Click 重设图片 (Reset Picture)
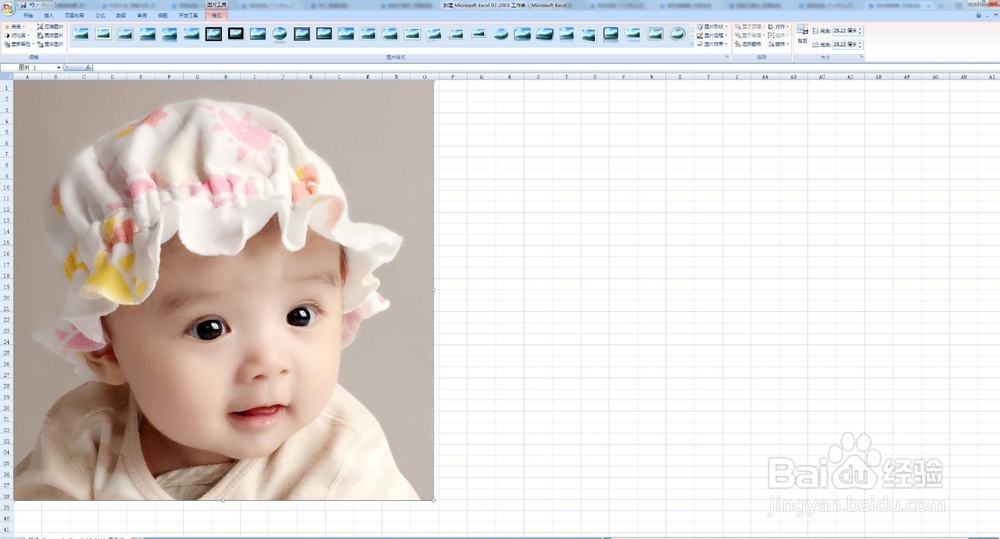1000x539 pixels. click(x=50, y=44)
